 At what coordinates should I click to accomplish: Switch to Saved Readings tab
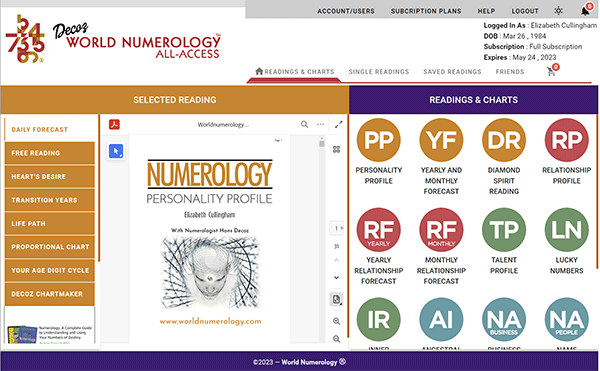coord(452,72)
